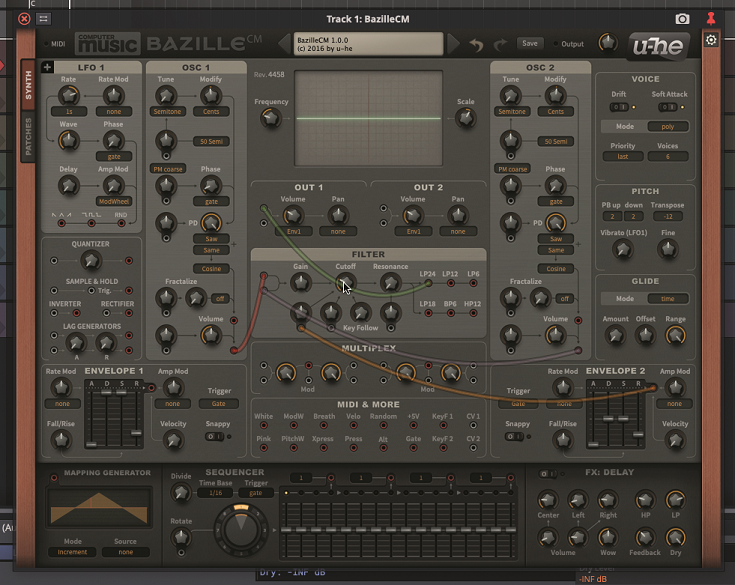
Task: Click the Computer Music logo
Action: [107, 44]
